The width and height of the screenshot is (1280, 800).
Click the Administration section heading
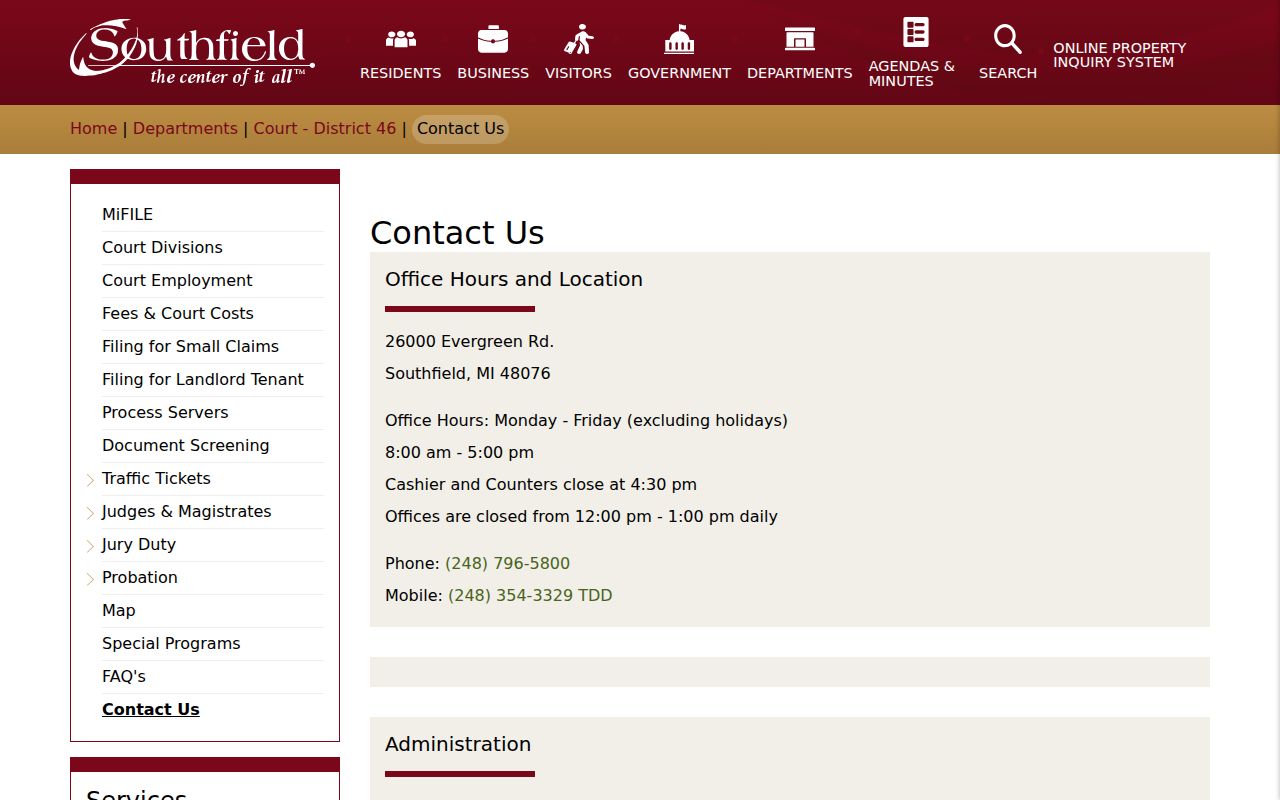tap(458, 745)
